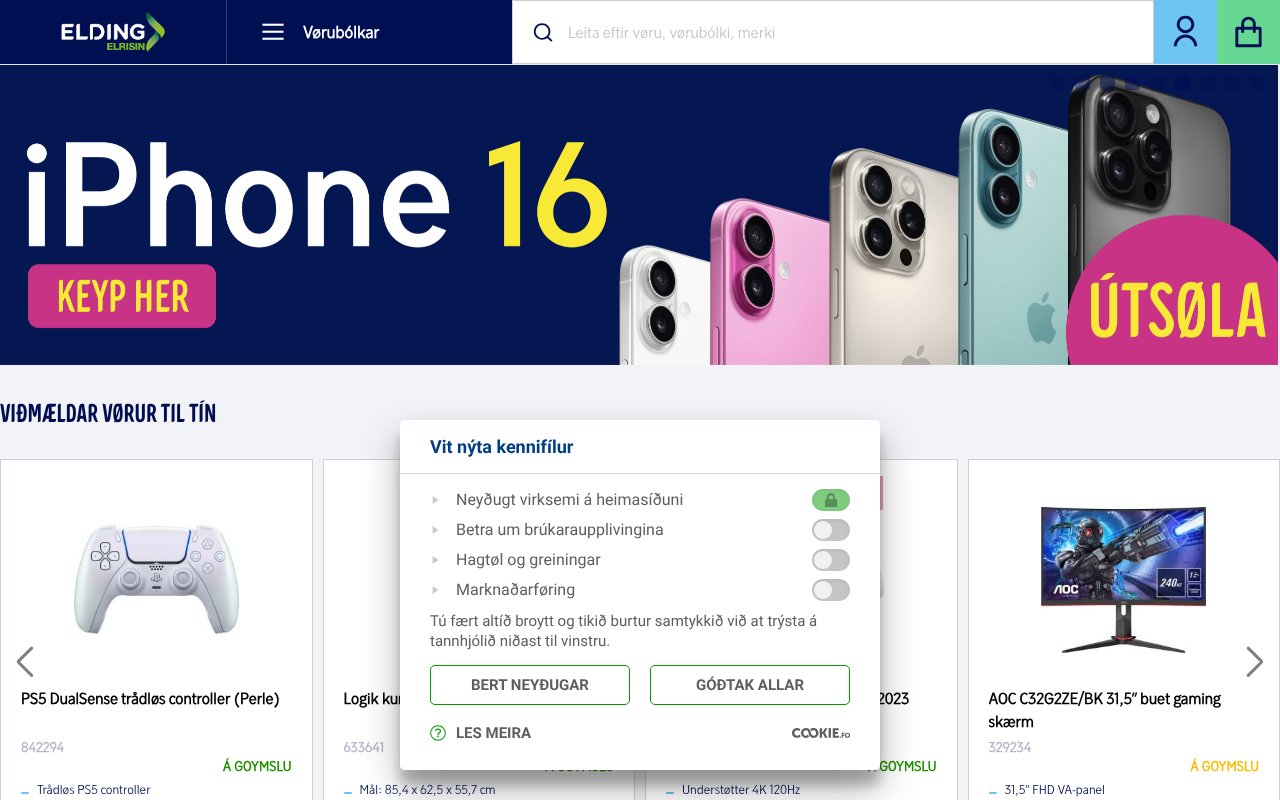1280x800 pixels.
Task: Click the search magnifier icon
Action: click(543, 32)
